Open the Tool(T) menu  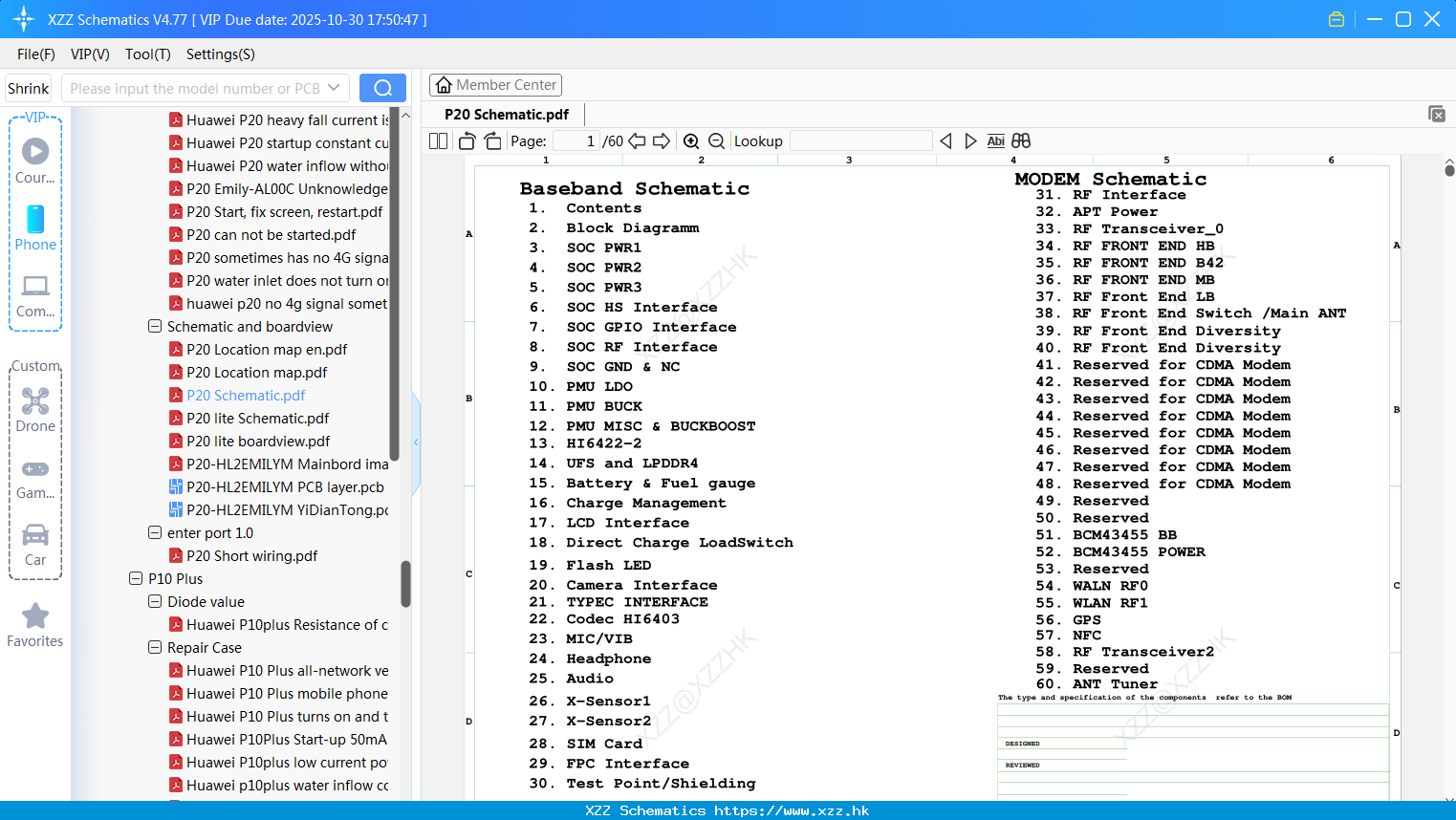[148, 54]
